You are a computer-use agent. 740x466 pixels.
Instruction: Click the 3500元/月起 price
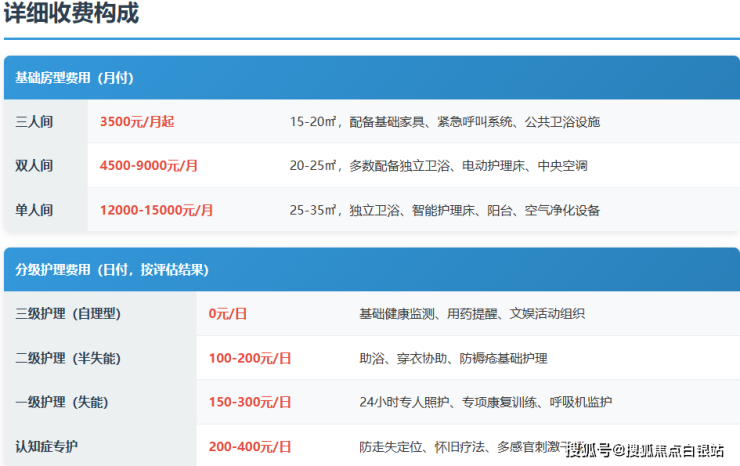pyautogui.click(x=137, y=122)
